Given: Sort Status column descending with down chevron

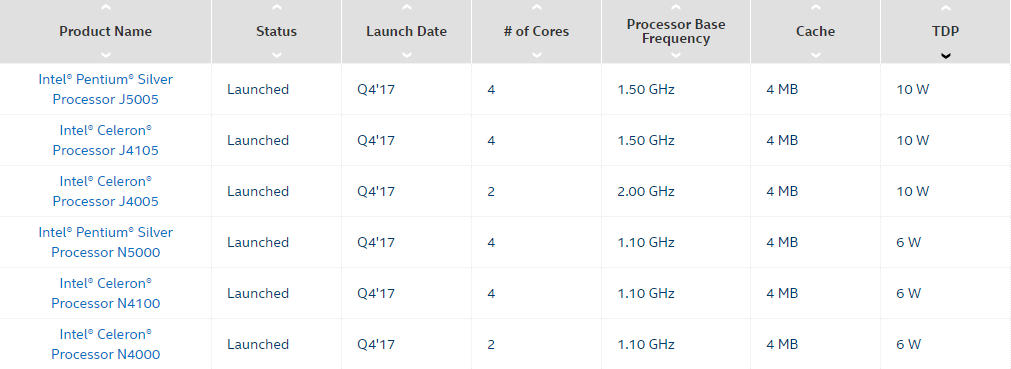Looking at the screenshot, I should click(277, 55).
